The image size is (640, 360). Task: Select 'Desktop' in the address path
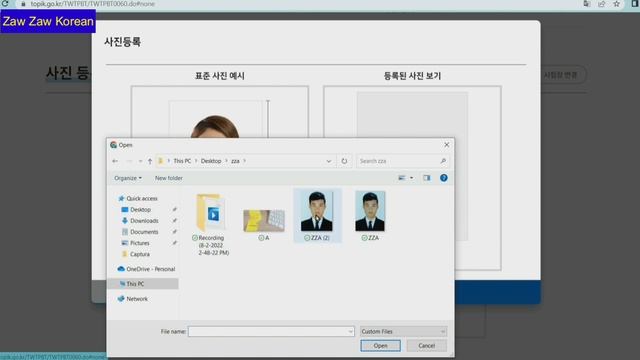(x=211, y=161)
